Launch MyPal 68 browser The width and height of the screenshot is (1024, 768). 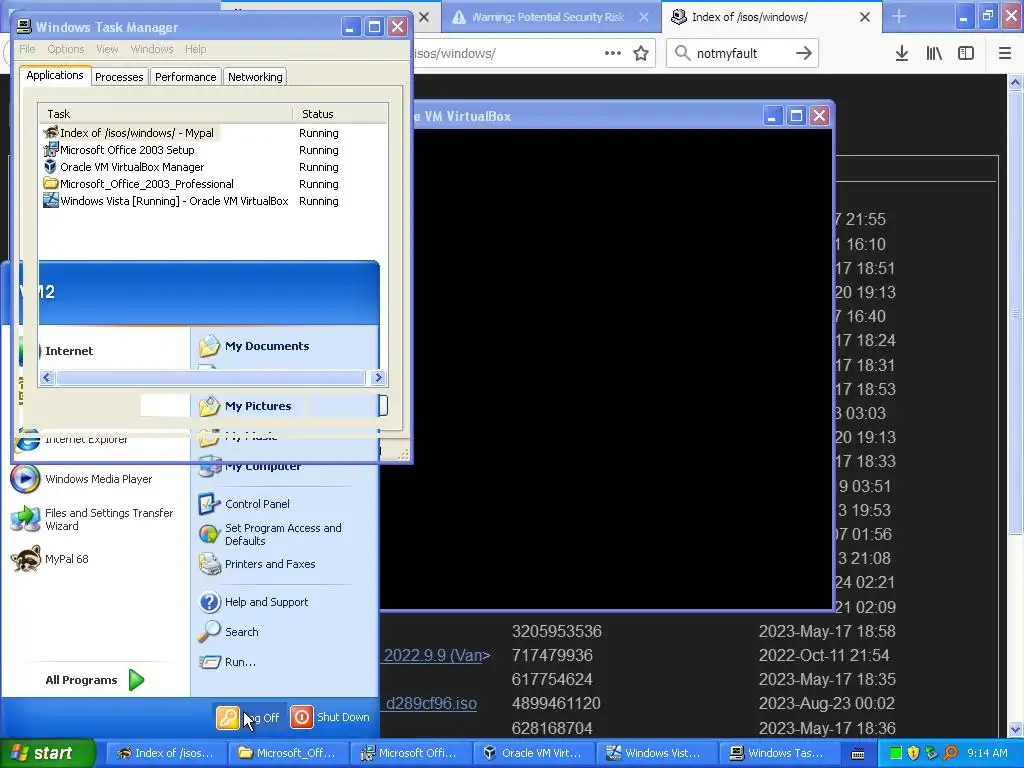pos(50,559)
